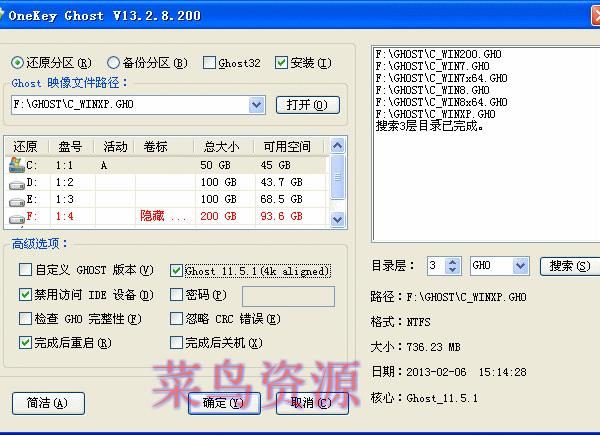Open the Ghost image file path dropdown

[256, 104]
